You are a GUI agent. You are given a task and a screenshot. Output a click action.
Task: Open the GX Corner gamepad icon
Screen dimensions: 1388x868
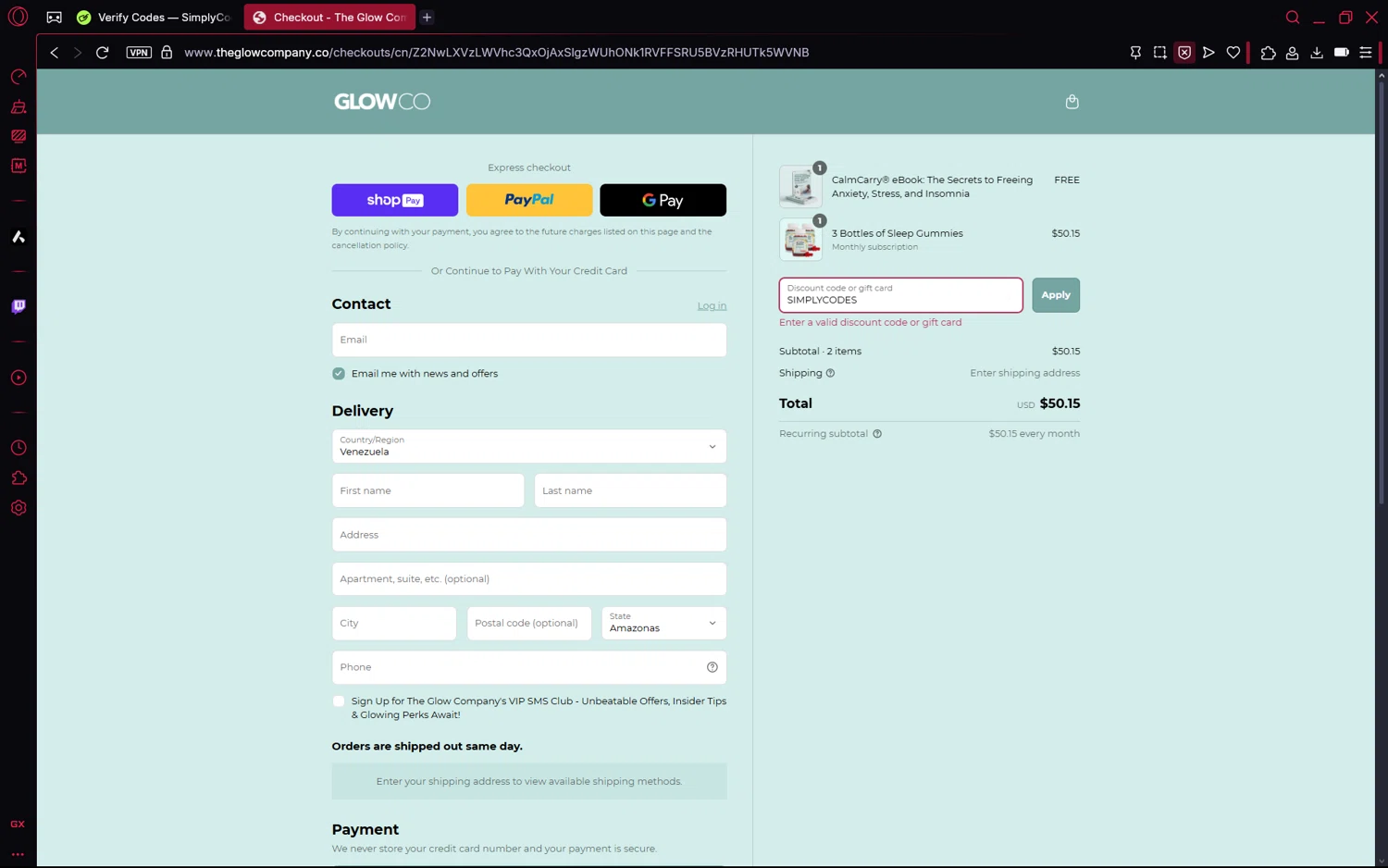tap(55, 17)
